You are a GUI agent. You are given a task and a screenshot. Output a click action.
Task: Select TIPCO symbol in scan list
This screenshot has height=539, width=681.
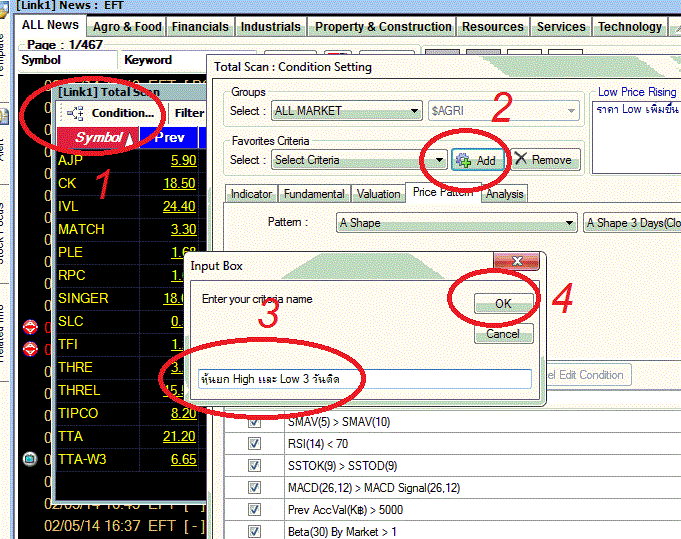pos(78,413)
